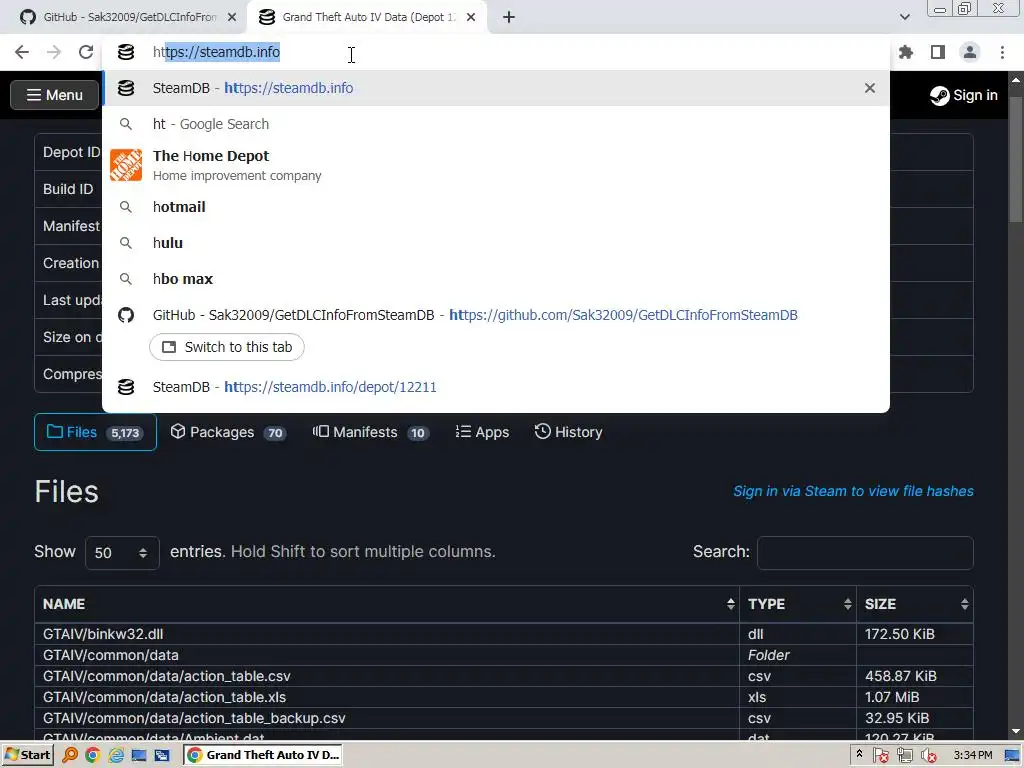Image resolution: width=1024 pixels, height=768 pixels.
Task: Focus the Files Search input field
Action: pyautogui.click(x=865, y=553)
